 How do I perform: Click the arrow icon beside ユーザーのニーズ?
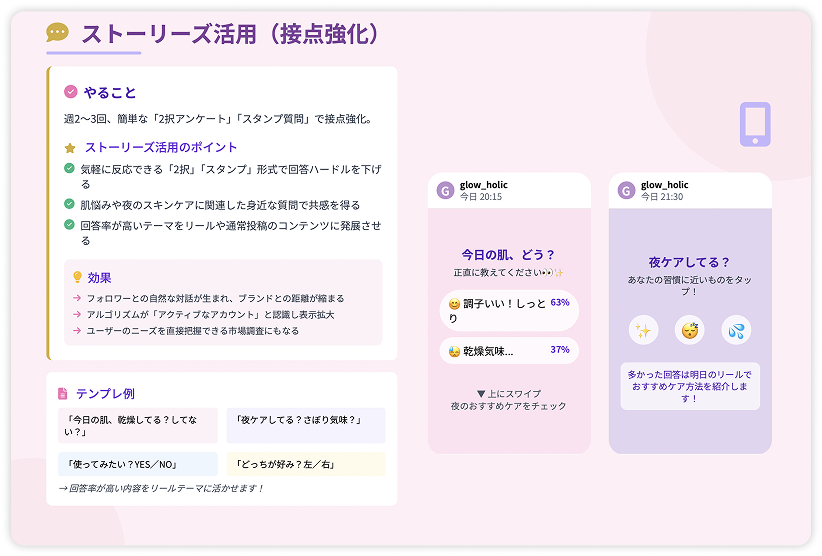[77, 330]
